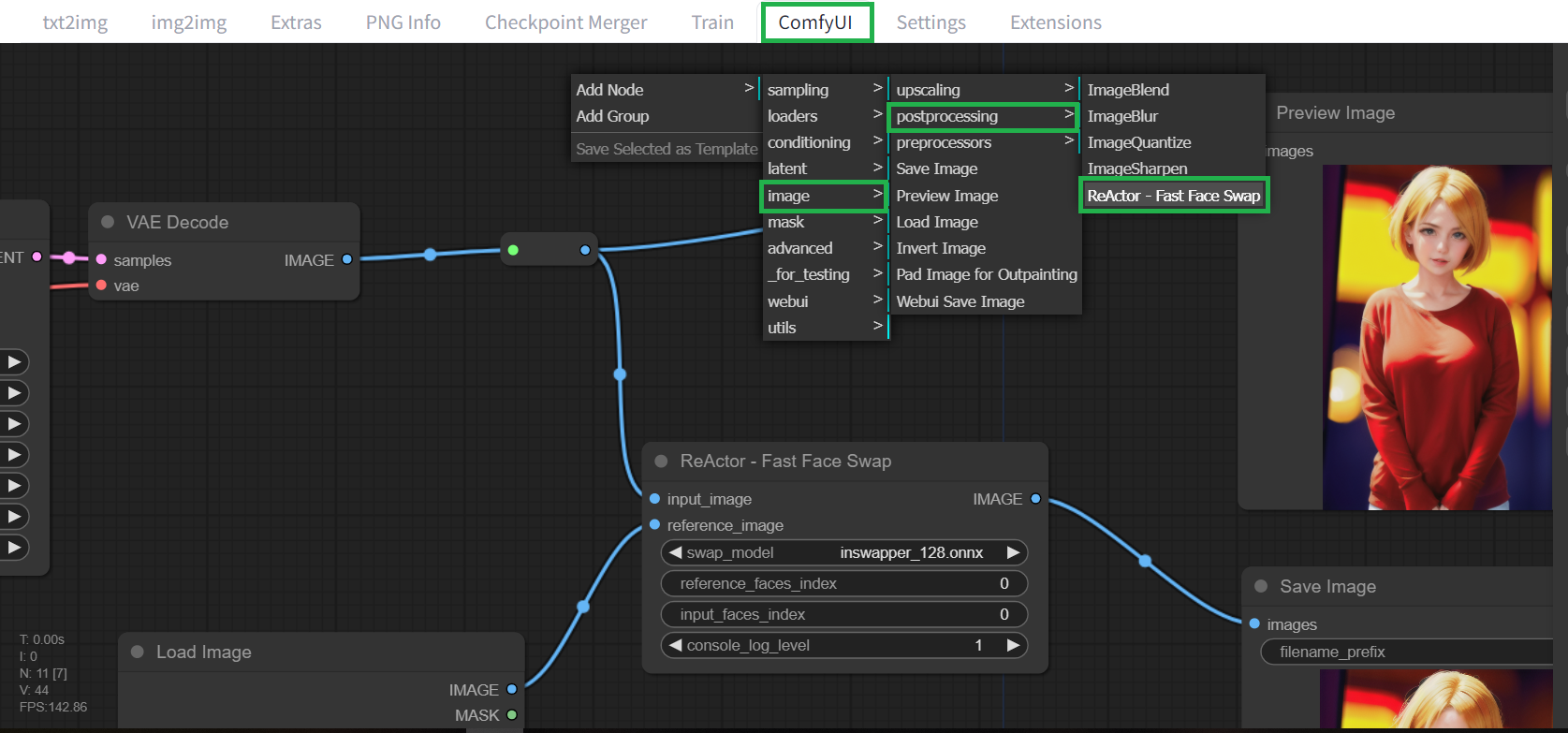The width and height of the screenshot is (1568, 733).
Task: Click the Load Image MASK output port
Action: 512,715
